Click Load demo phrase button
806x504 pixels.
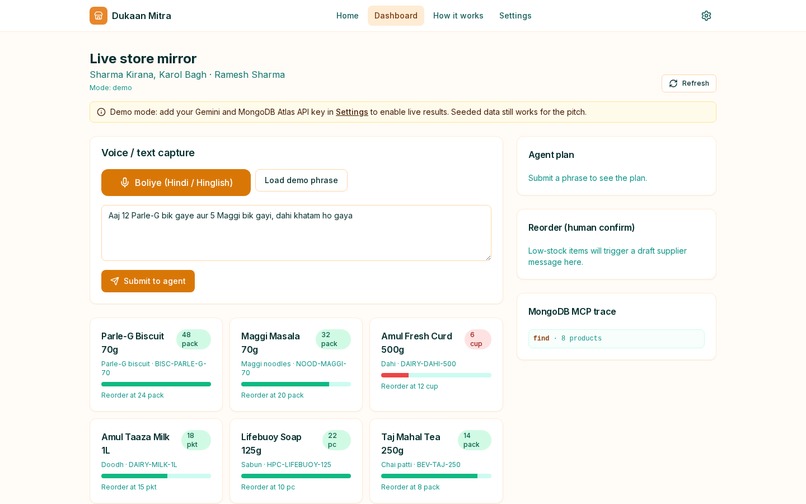pyautogui.click(x=301, y=181)
